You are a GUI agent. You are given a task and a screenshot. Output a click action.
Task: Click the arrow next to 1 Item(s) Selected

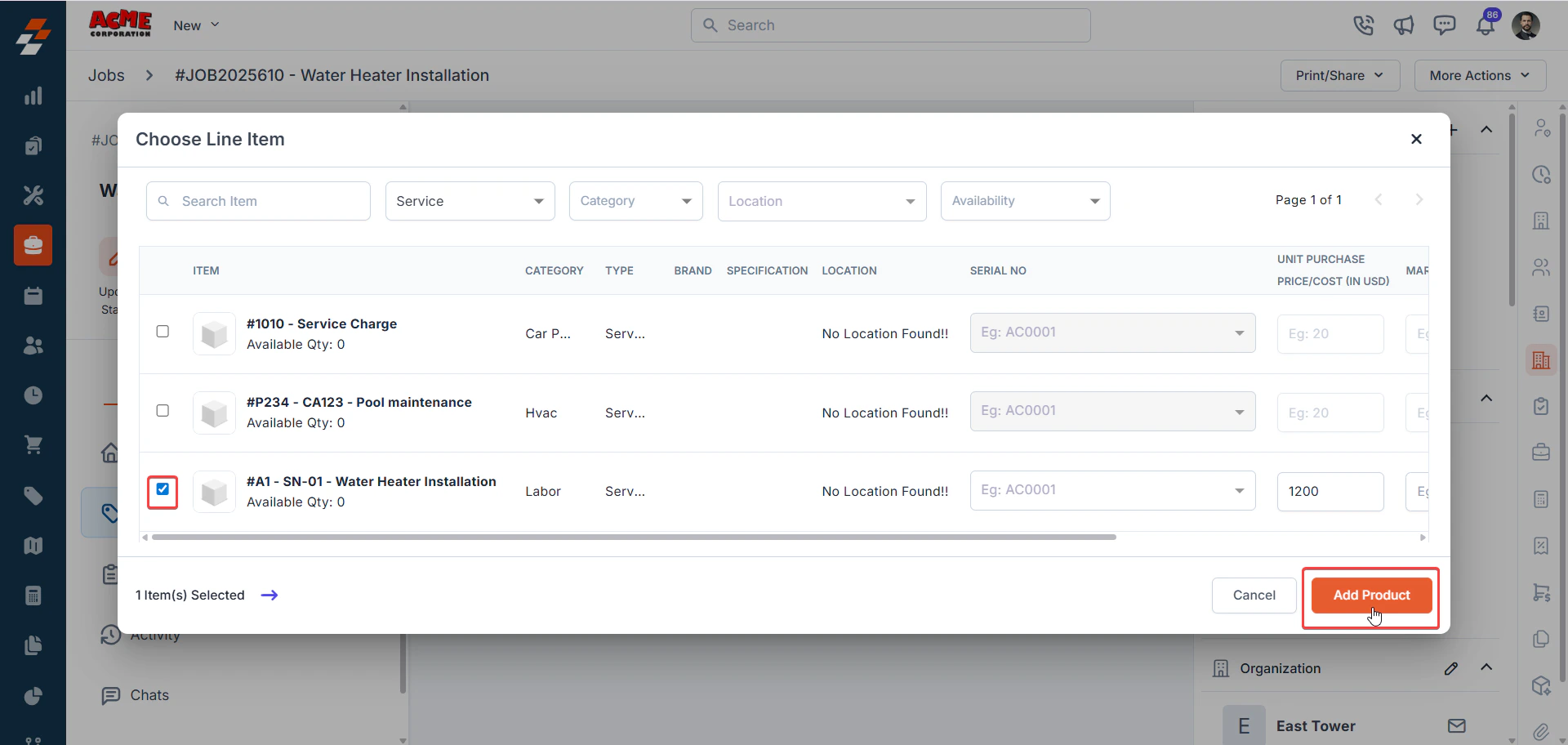click(x=269, y=596)
